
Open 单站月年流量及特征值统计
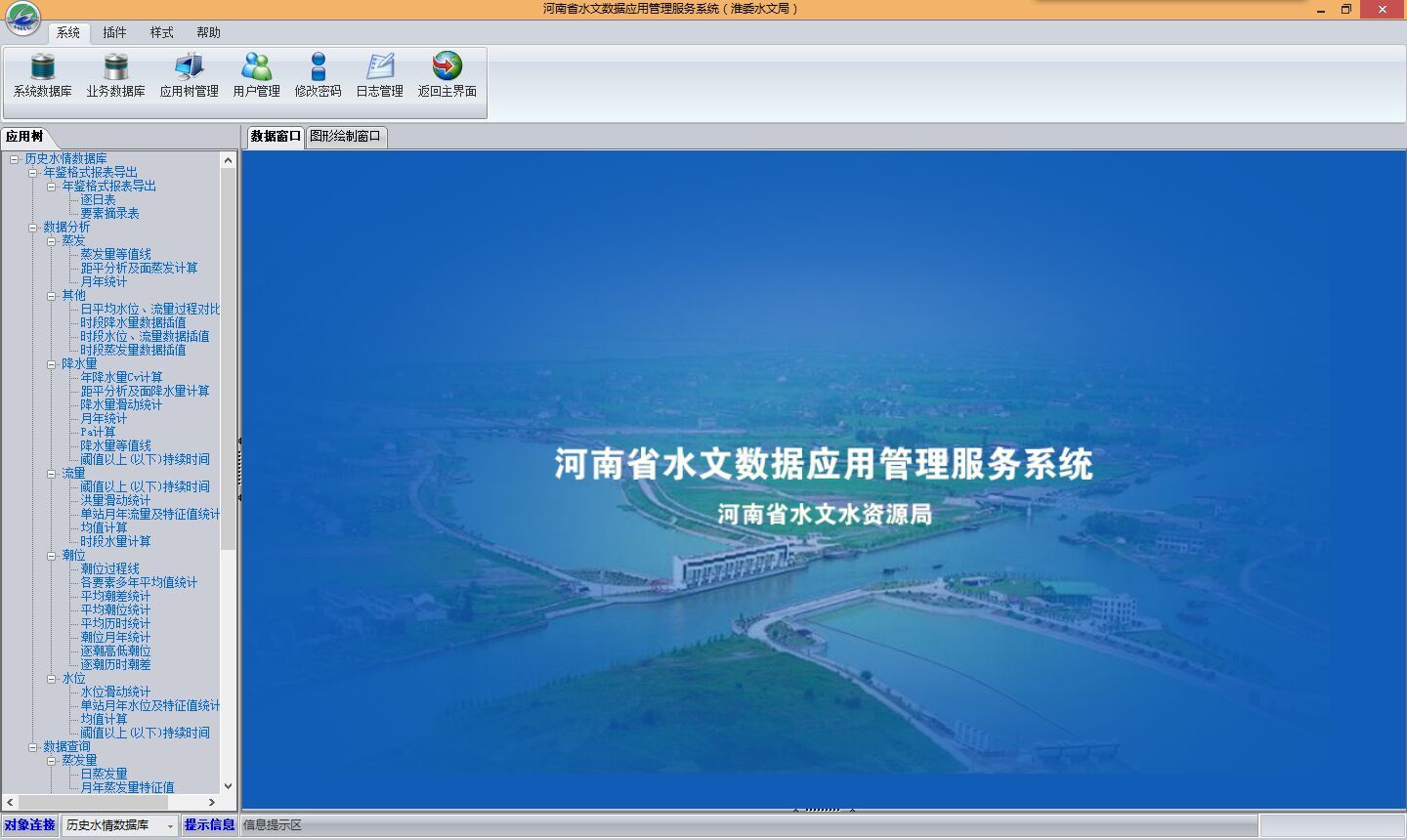[x=149, y=514]
